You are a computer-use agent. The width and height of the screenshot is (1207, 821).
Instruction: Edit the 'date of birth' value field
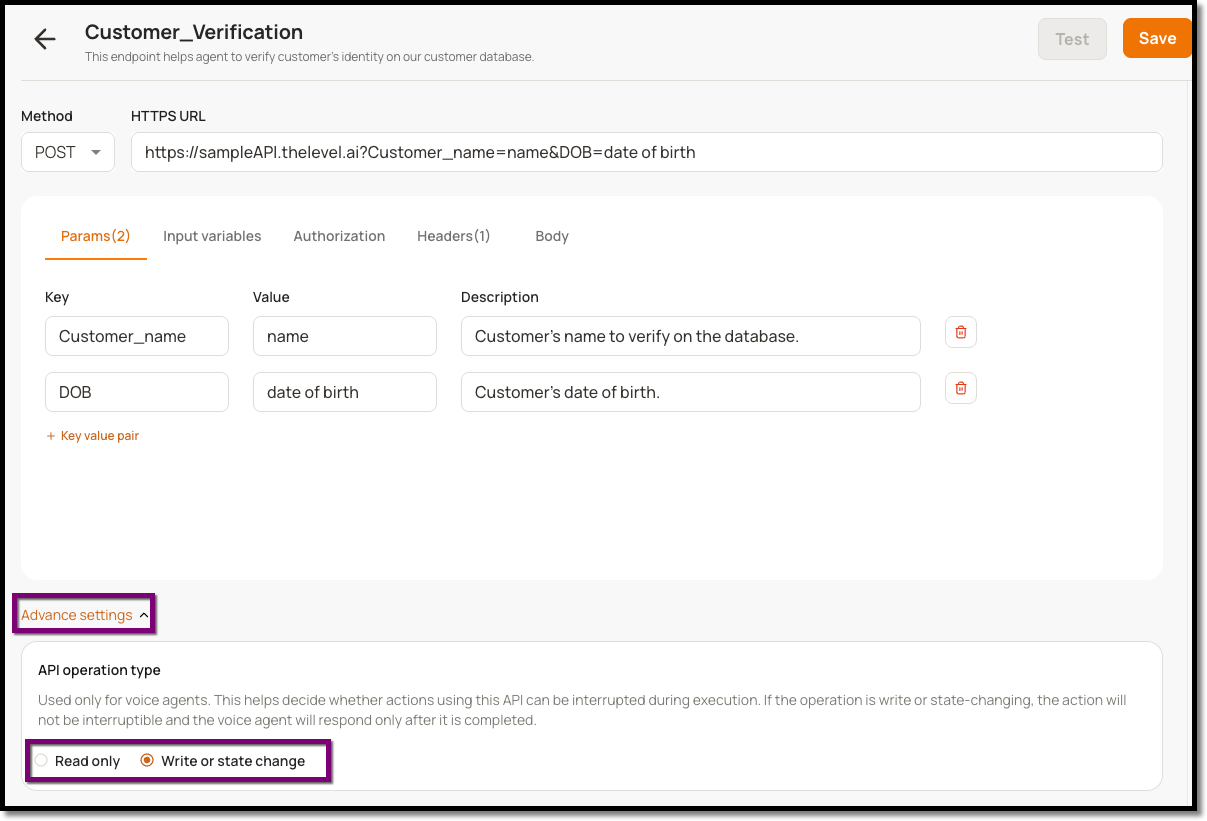pos(345,392)
